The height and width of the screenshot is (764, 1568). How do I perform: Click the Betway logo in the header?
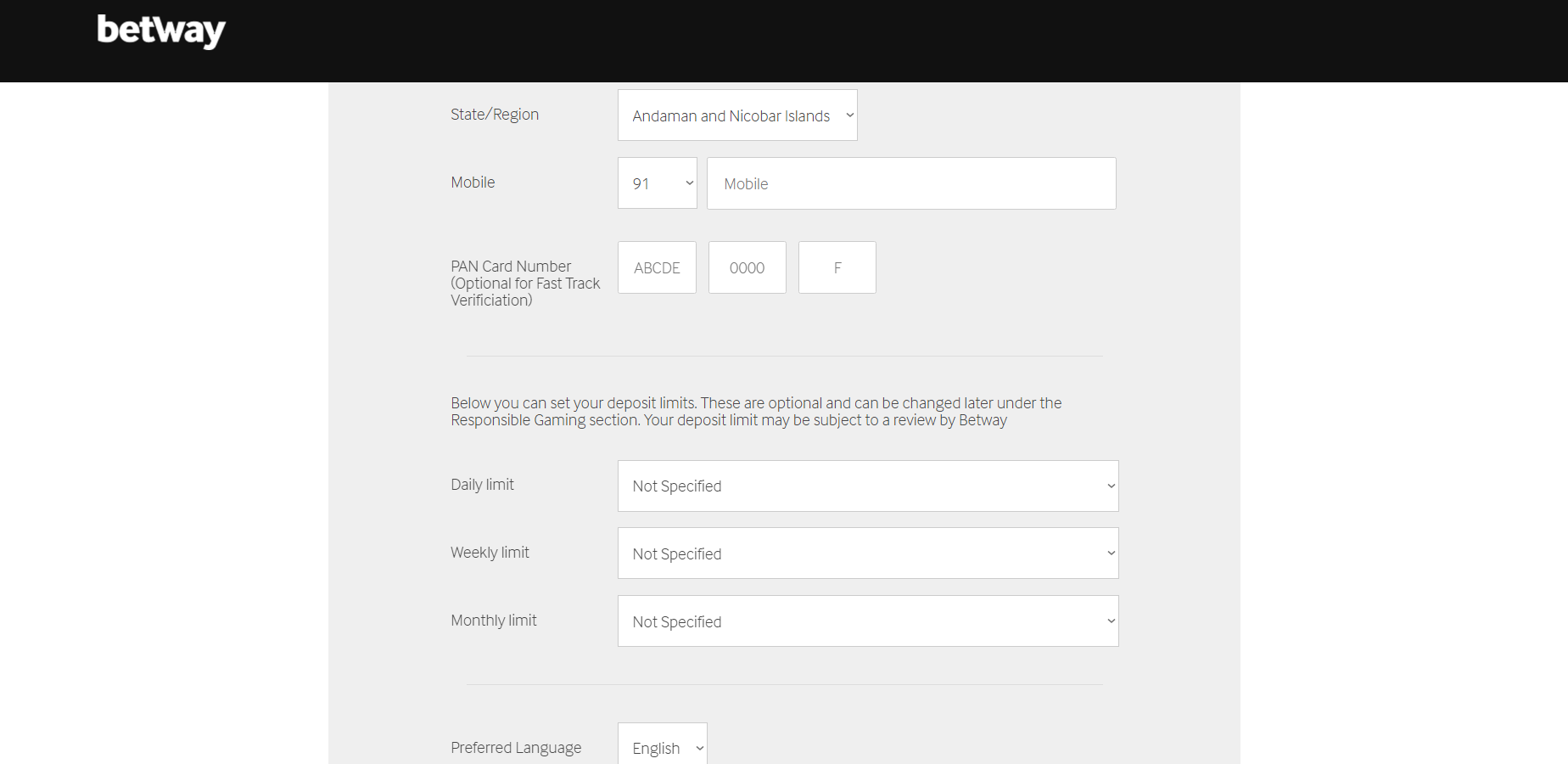160,31
